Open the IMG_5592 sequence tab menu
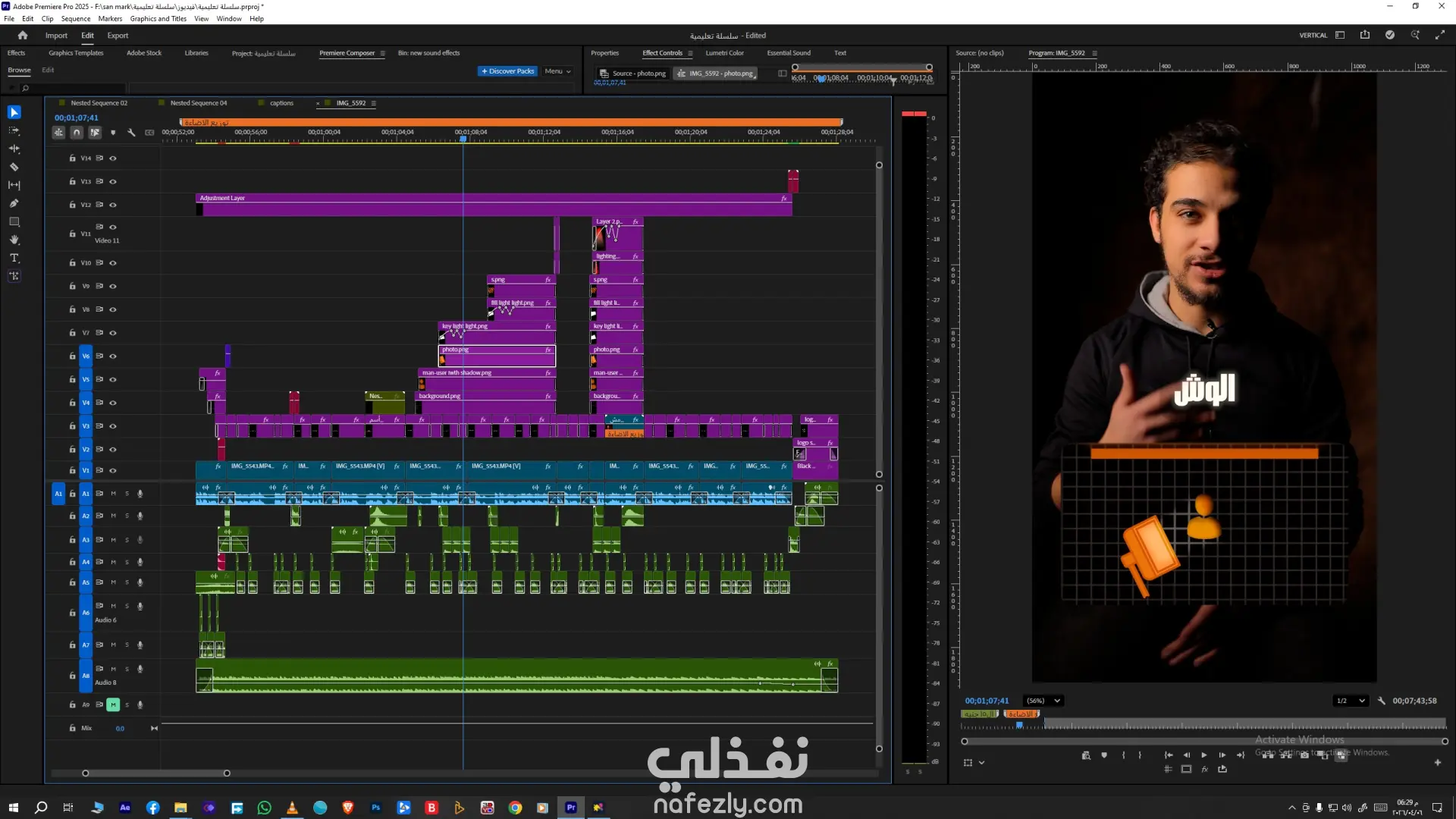 [x=374, y=103]
